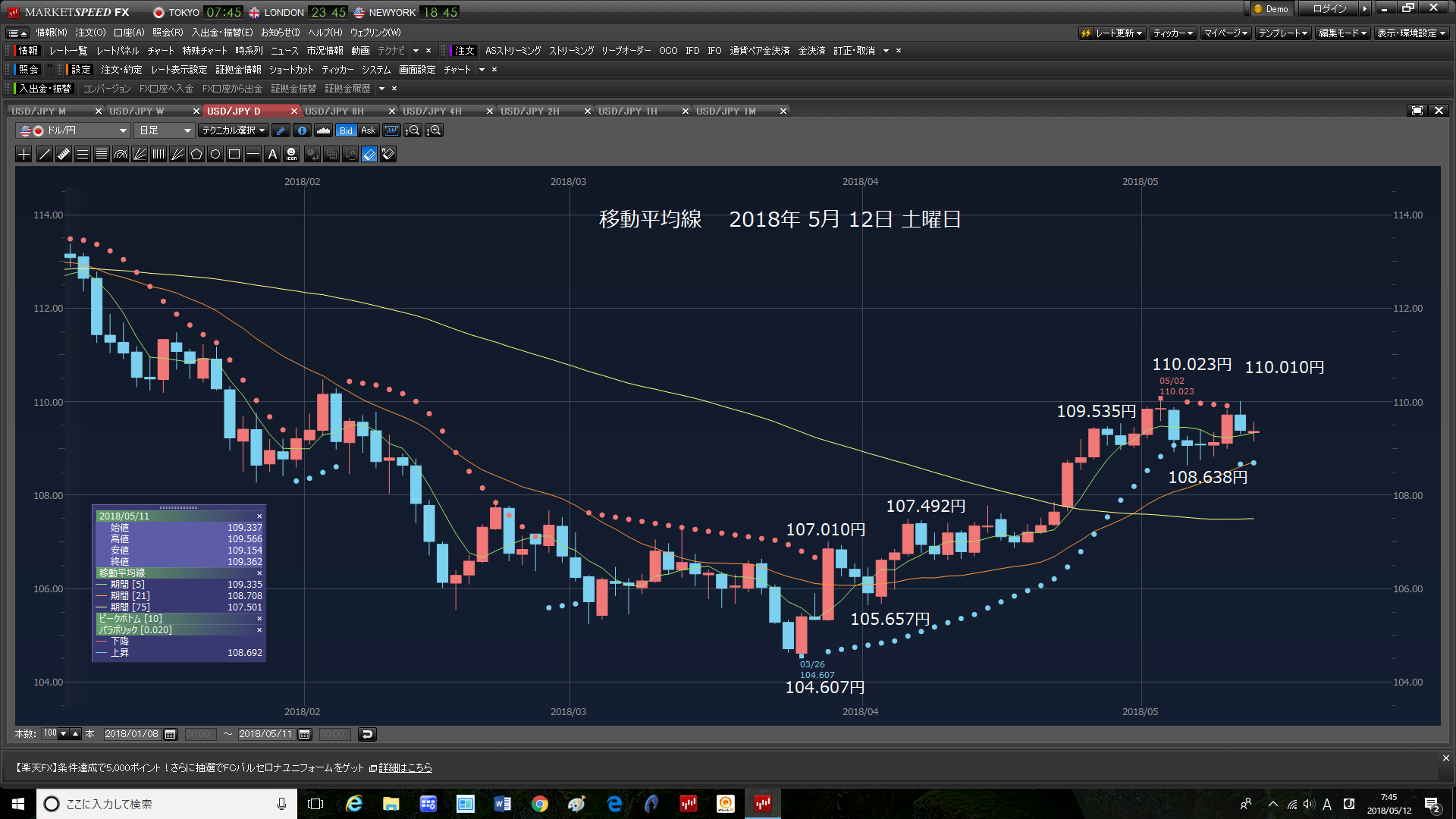Select the ruler measurement tool
1456x819 pixels.
tap(64, 155)
